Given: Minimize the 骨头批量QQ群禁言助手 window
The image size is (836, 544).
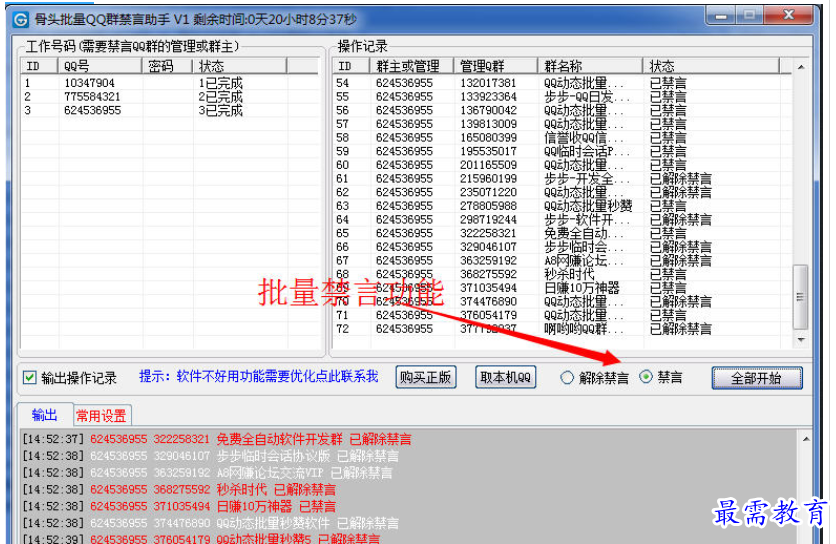Looking at the screenshot, I should click(721, 15).
